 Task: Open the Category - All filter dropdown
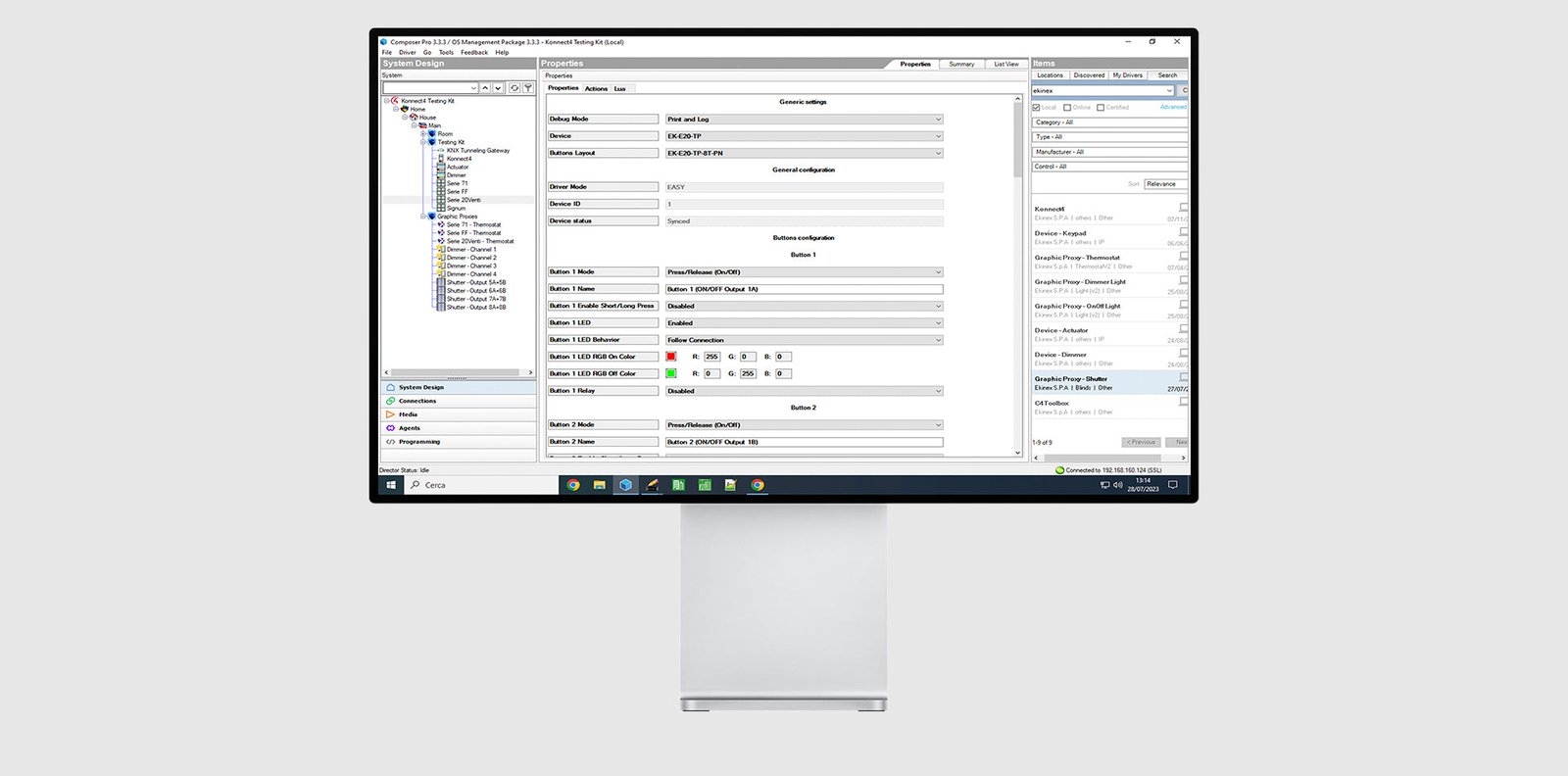pyautogui.click(x=1109, y=122)
